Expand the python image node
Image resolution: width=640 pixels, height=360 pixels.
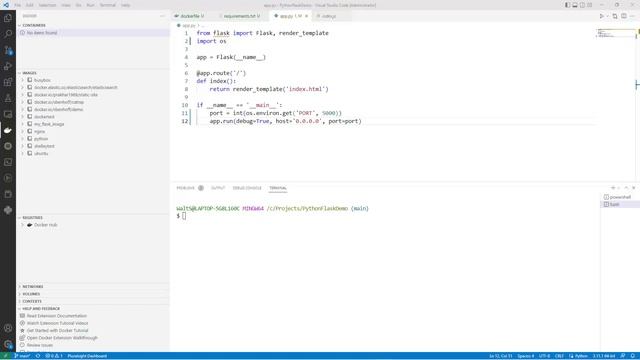pos(22,139)
